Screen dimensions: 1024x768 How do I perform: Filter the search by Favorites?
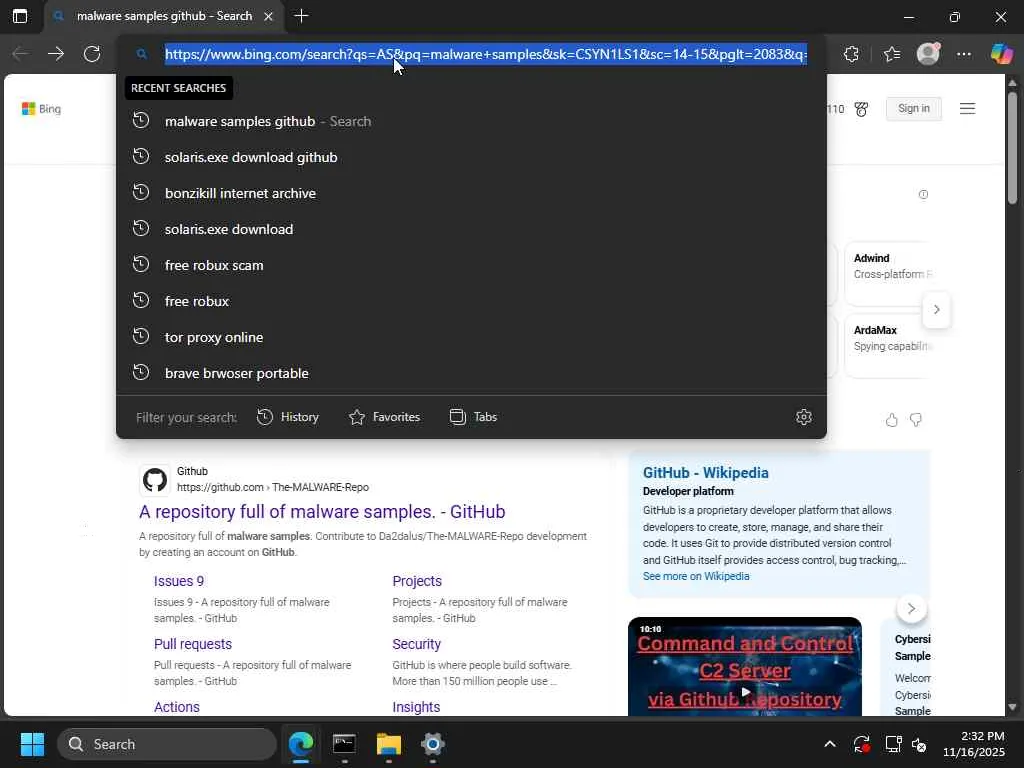(385, 417)
